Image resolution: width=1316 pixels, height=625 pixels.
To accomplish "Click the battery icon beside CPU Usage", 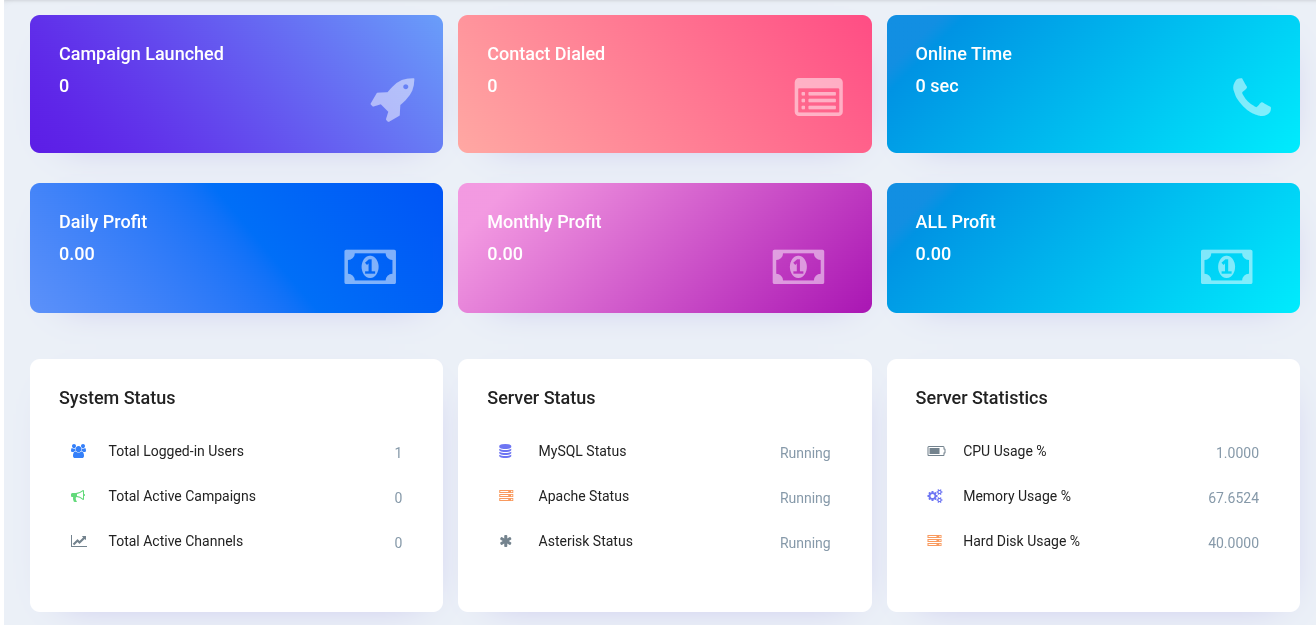I will [936, 451].
